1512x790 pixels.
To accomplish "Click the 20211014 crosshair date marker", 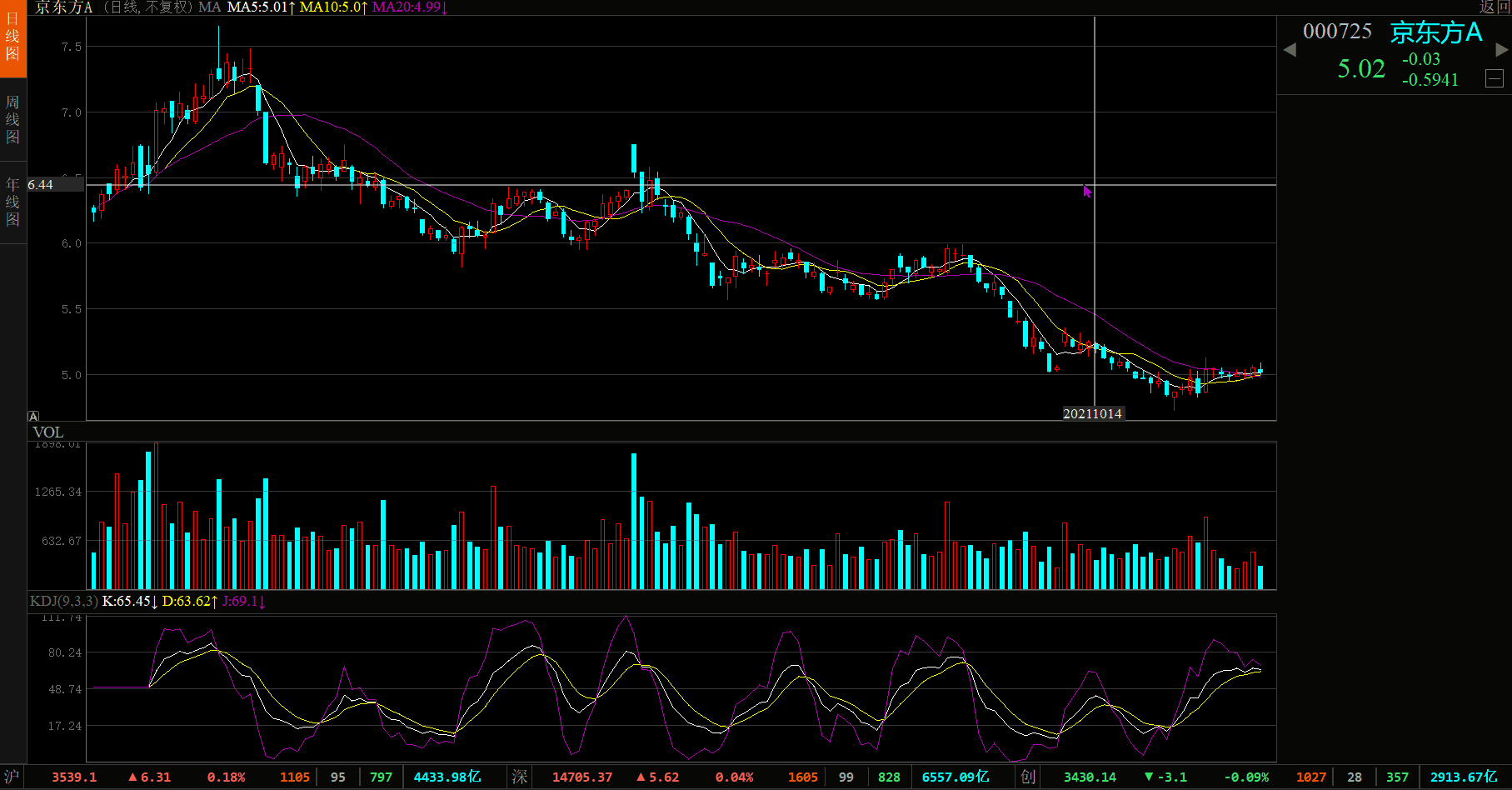I will coord(1092,413).
